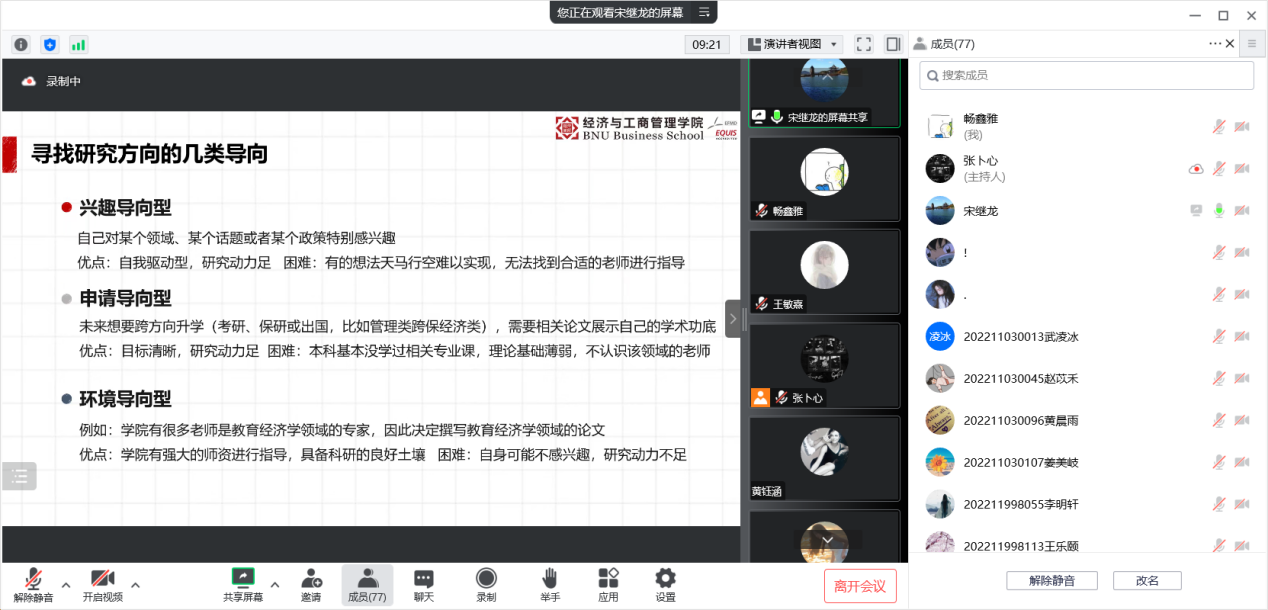Image resolution: width=1268 pixels, height=610 pixels.
Task: Open the 聊天 chat panel
Action: (x=424, y=584)
